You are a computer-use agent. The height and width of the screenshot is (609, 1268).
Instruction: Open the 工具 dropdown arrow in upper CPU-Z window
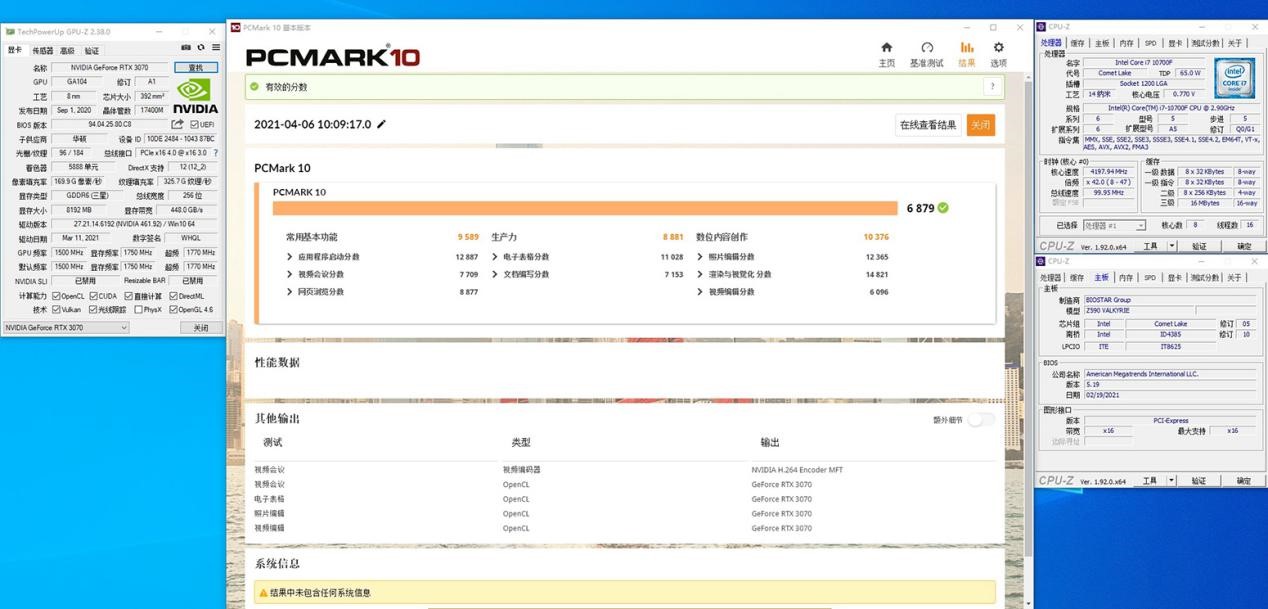click(x=1171, y=246)
